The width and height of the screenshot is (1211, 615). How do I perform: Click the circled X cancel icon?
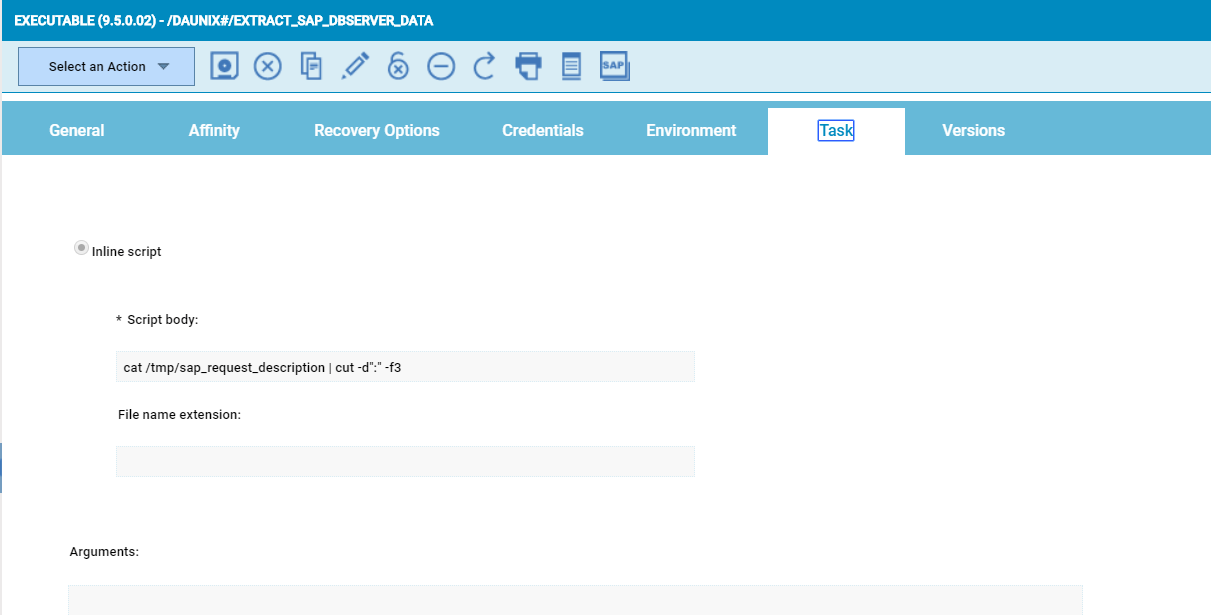pyautogui.click(x=267, y=67)
